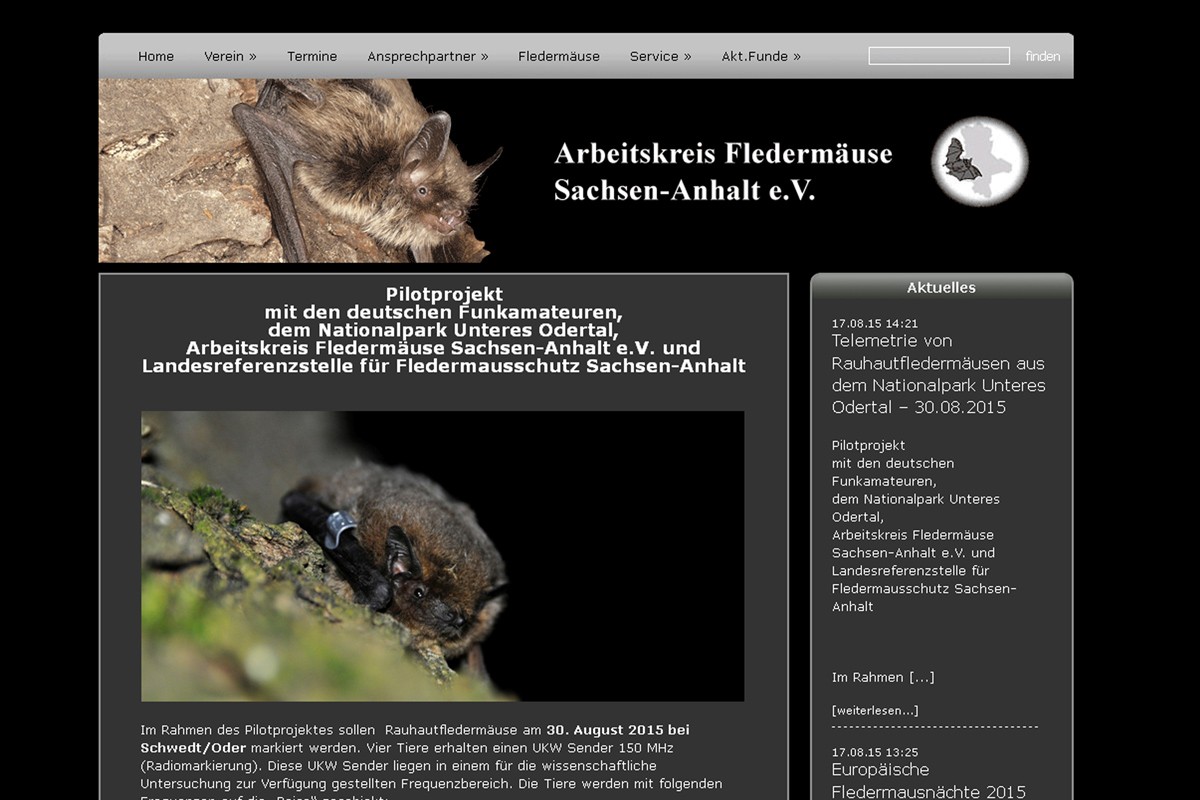
Task: Open the Home menu item
Action: 156,57
